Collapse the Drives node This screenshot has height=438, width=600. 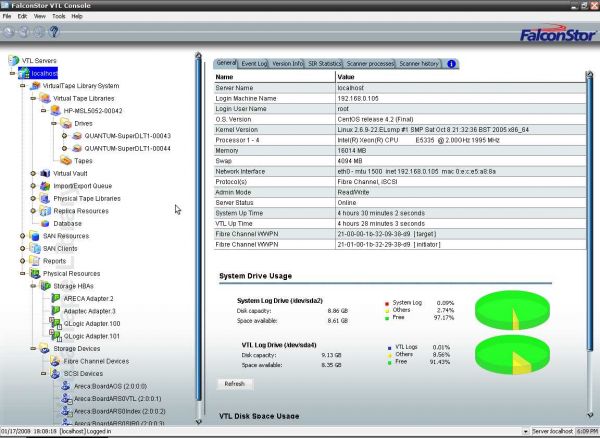pos(54,123)
